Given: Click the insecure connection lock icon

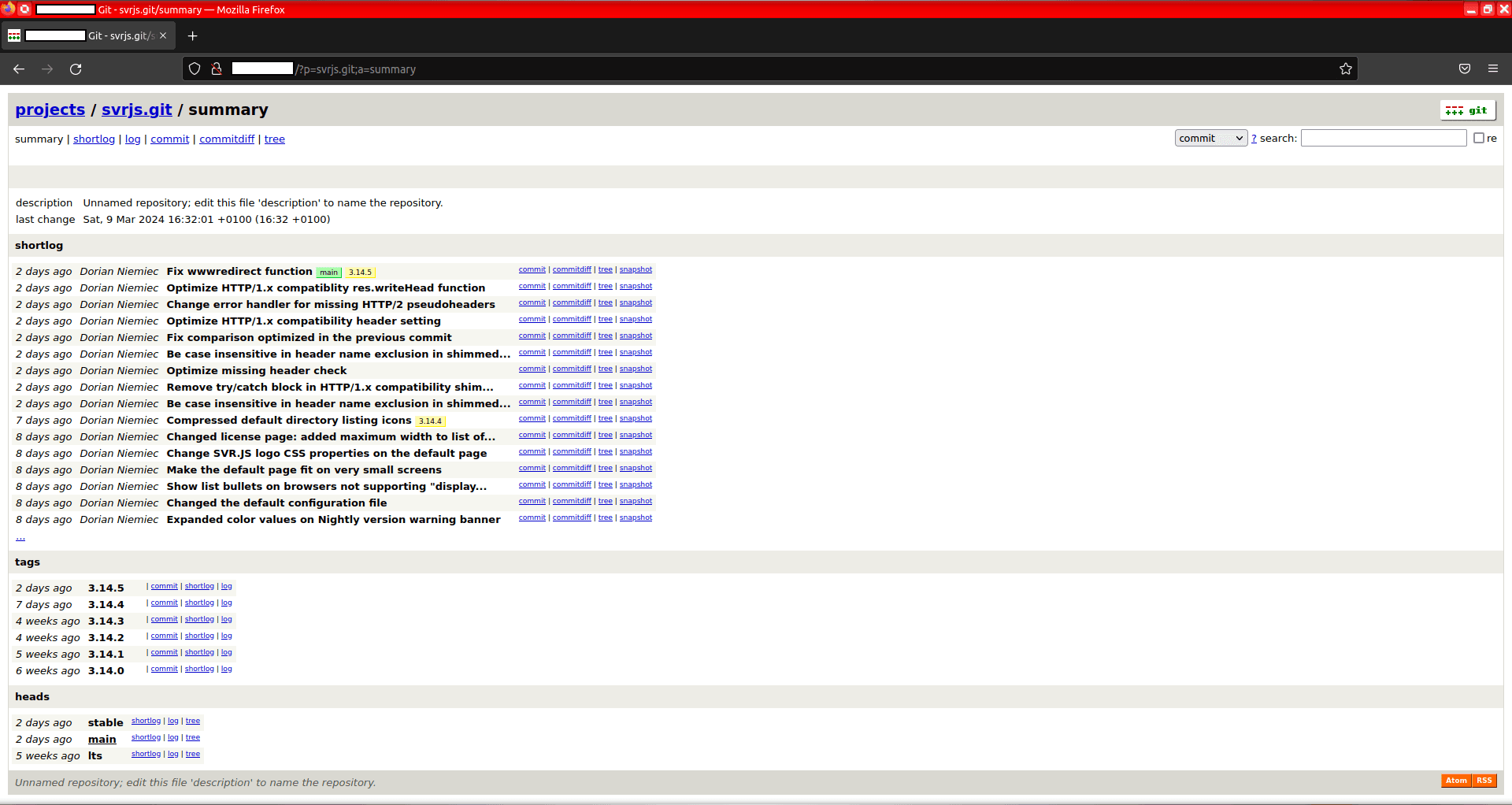Looking at the screenshot, I should 217,69.
